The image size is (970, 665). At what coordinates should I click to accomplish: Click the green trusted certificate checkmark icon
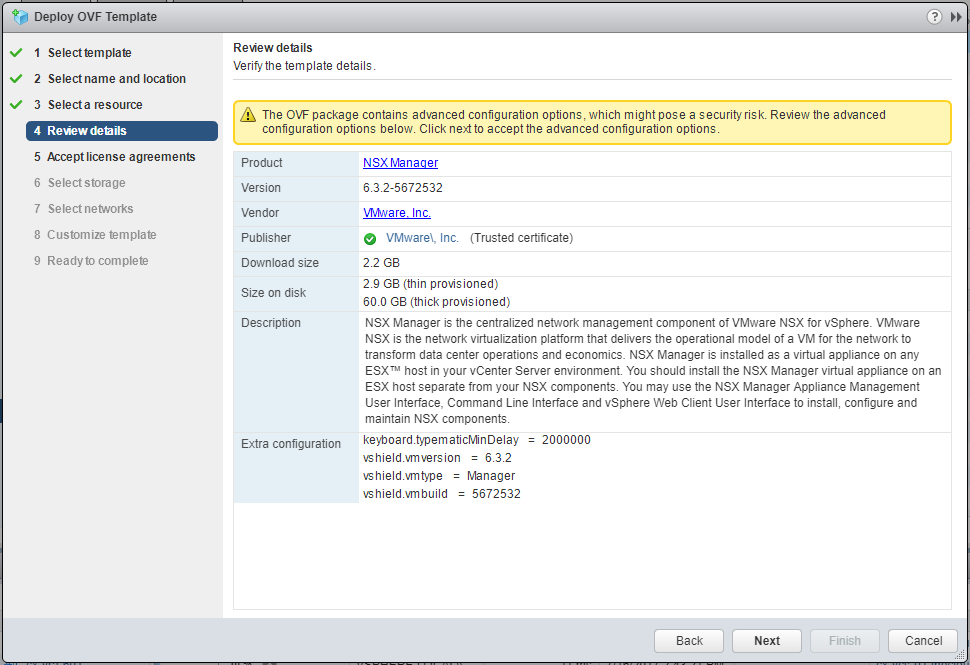pyautogui.click(x=370, y=239)
